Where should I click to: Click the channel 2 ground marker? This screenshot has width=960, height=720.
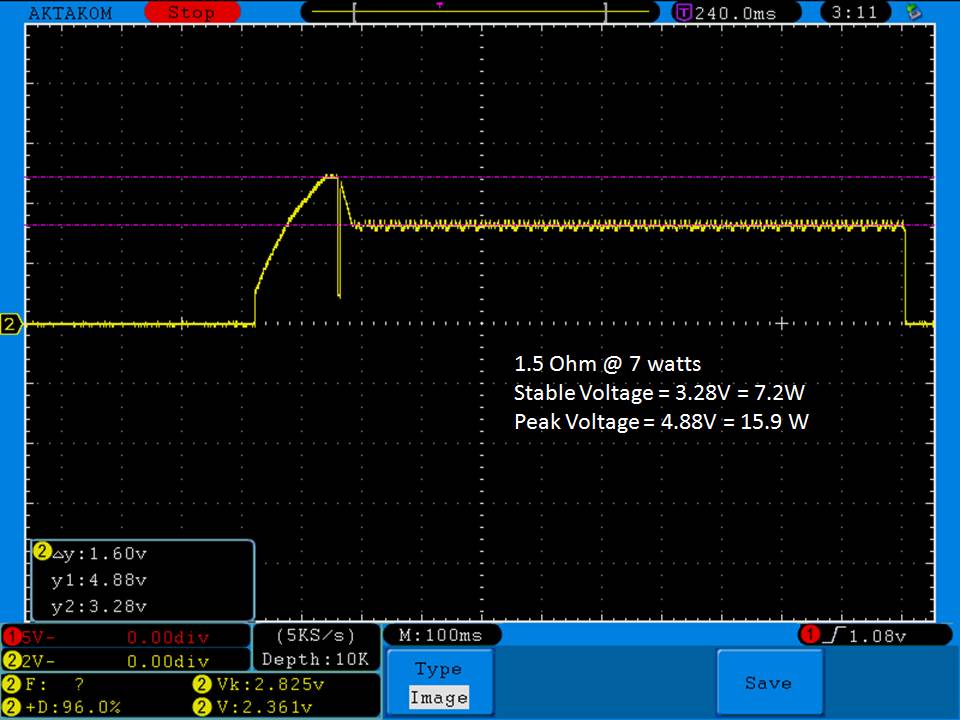[x=12, y=324]
